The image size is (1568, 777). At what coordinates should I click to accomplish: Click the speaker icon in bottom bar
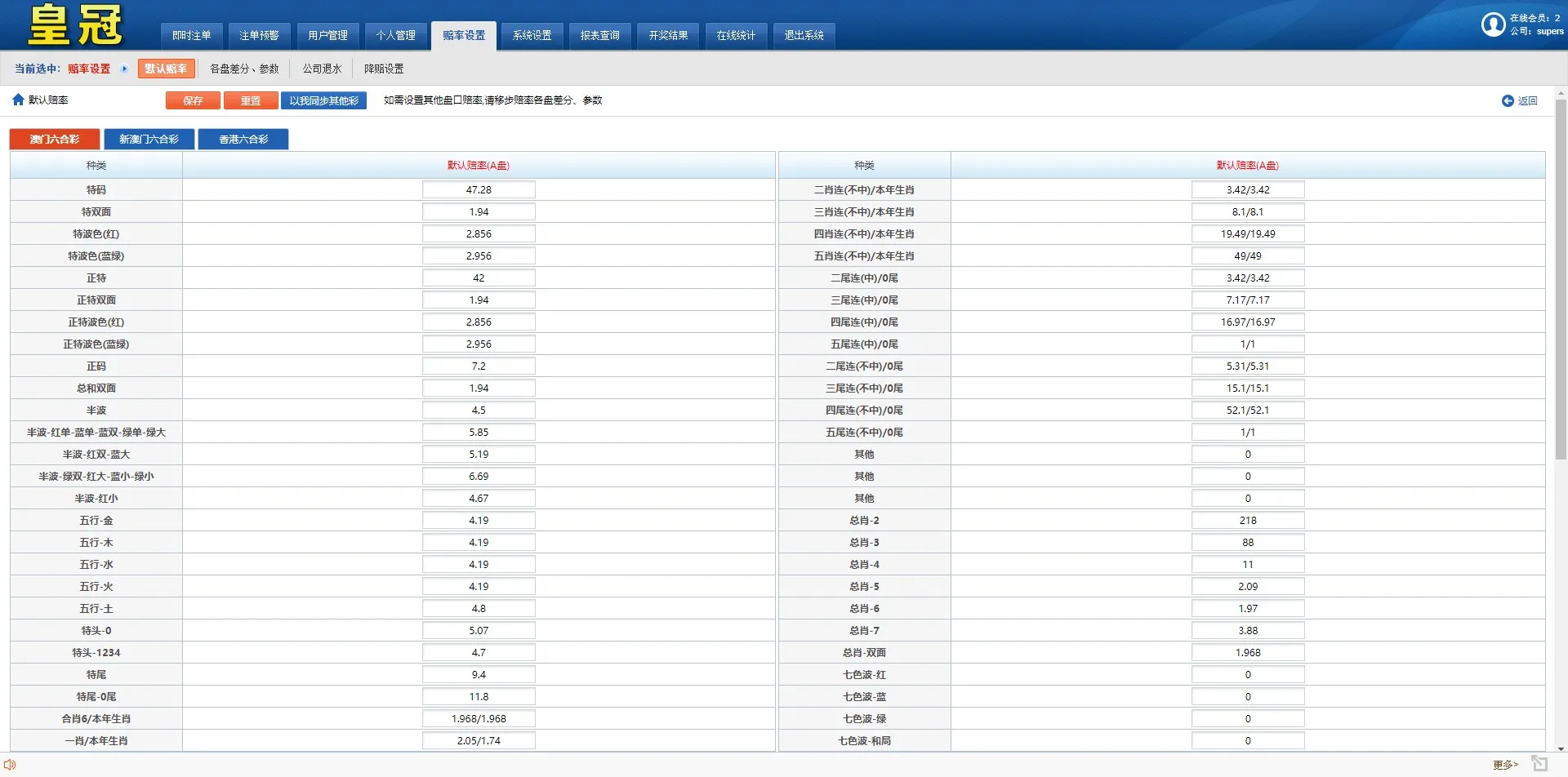coord(10,765)
